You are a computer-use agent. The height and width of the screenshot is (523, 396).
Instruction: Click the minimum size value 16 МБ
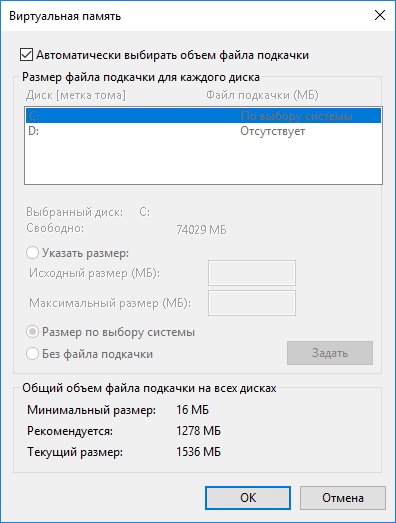[192, 409]
